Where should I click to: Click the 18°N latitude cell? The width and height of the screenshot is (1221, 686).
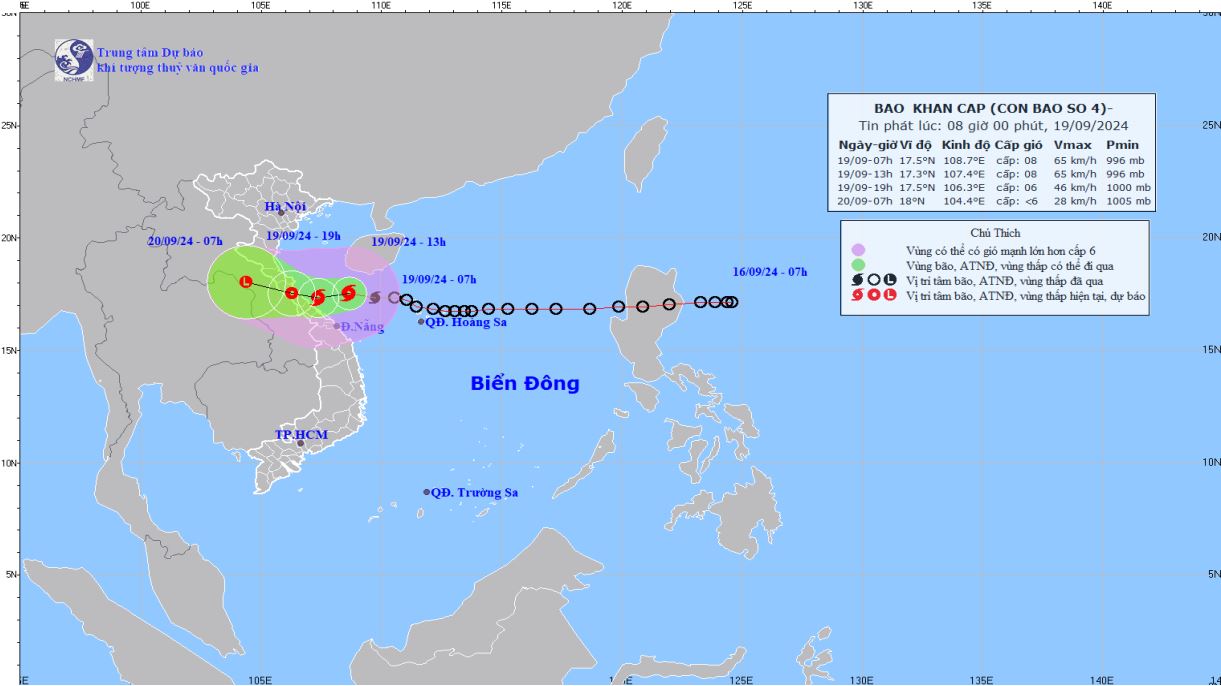coord(913,202)
